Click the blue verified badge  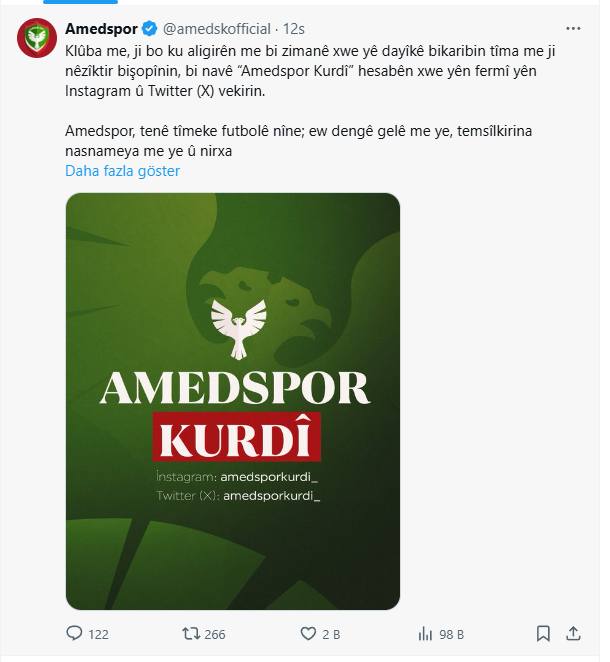click(x=149, y=29)
